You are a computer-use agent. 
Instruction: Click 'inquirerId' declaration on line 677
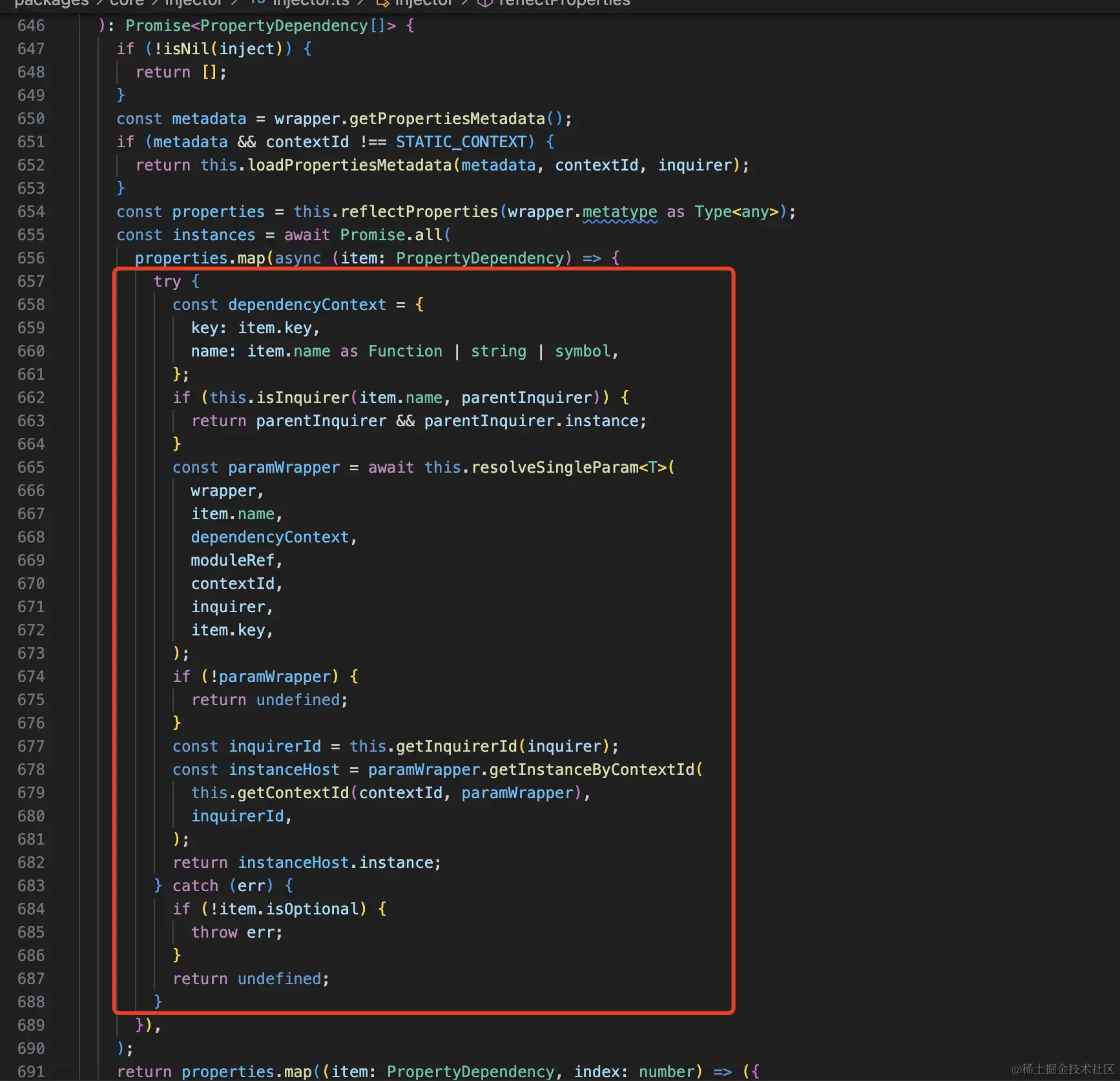pyautogui.click(x=275, y=746)
